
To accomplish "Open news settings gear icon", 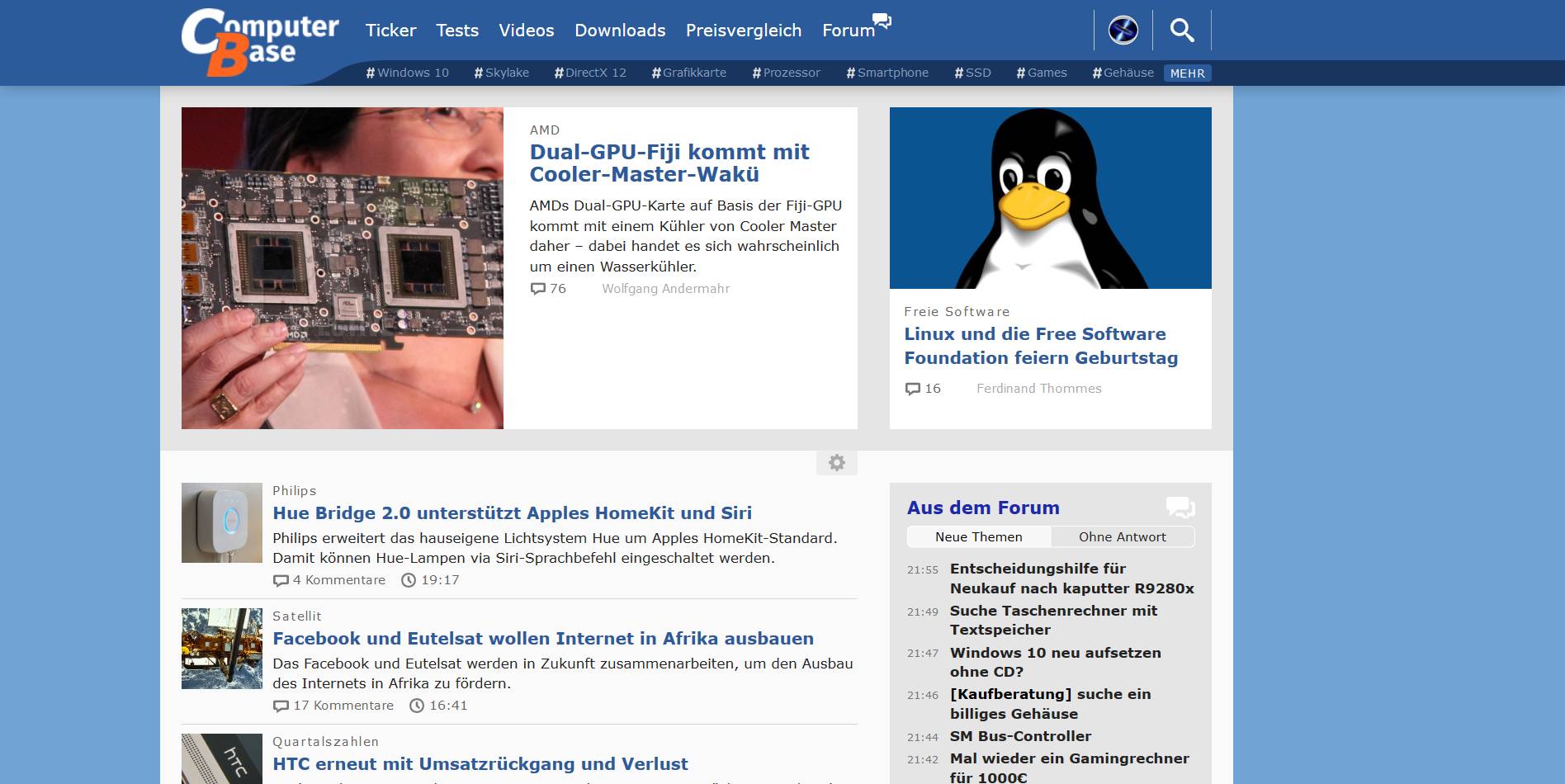I will [x=837, y=462].
